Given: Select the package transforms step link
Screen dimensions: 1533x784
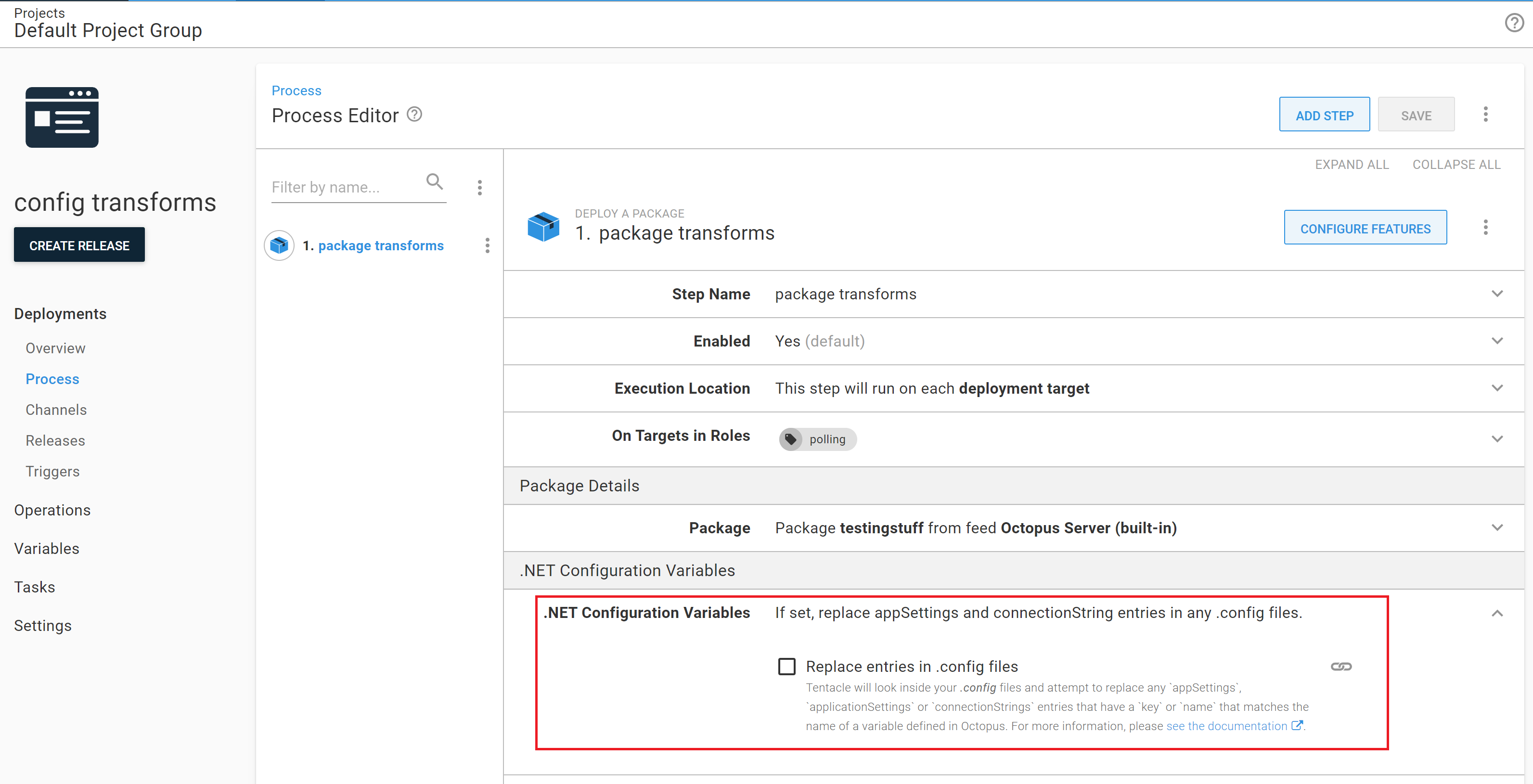Looking at the screenshot, I should tap(381, 245).
